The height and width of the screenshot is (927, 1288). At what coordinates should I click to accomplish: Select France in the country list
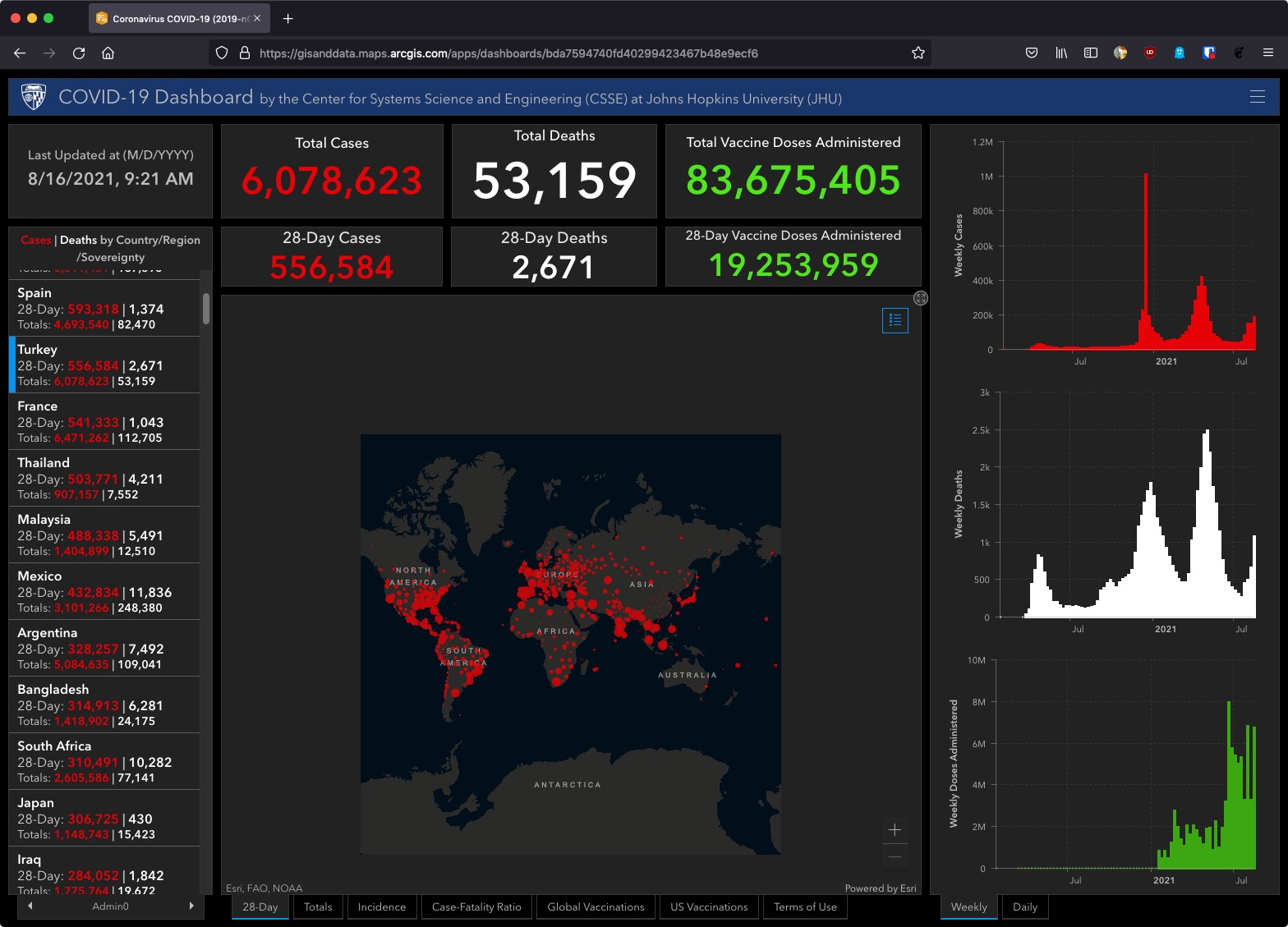[104, 421]
